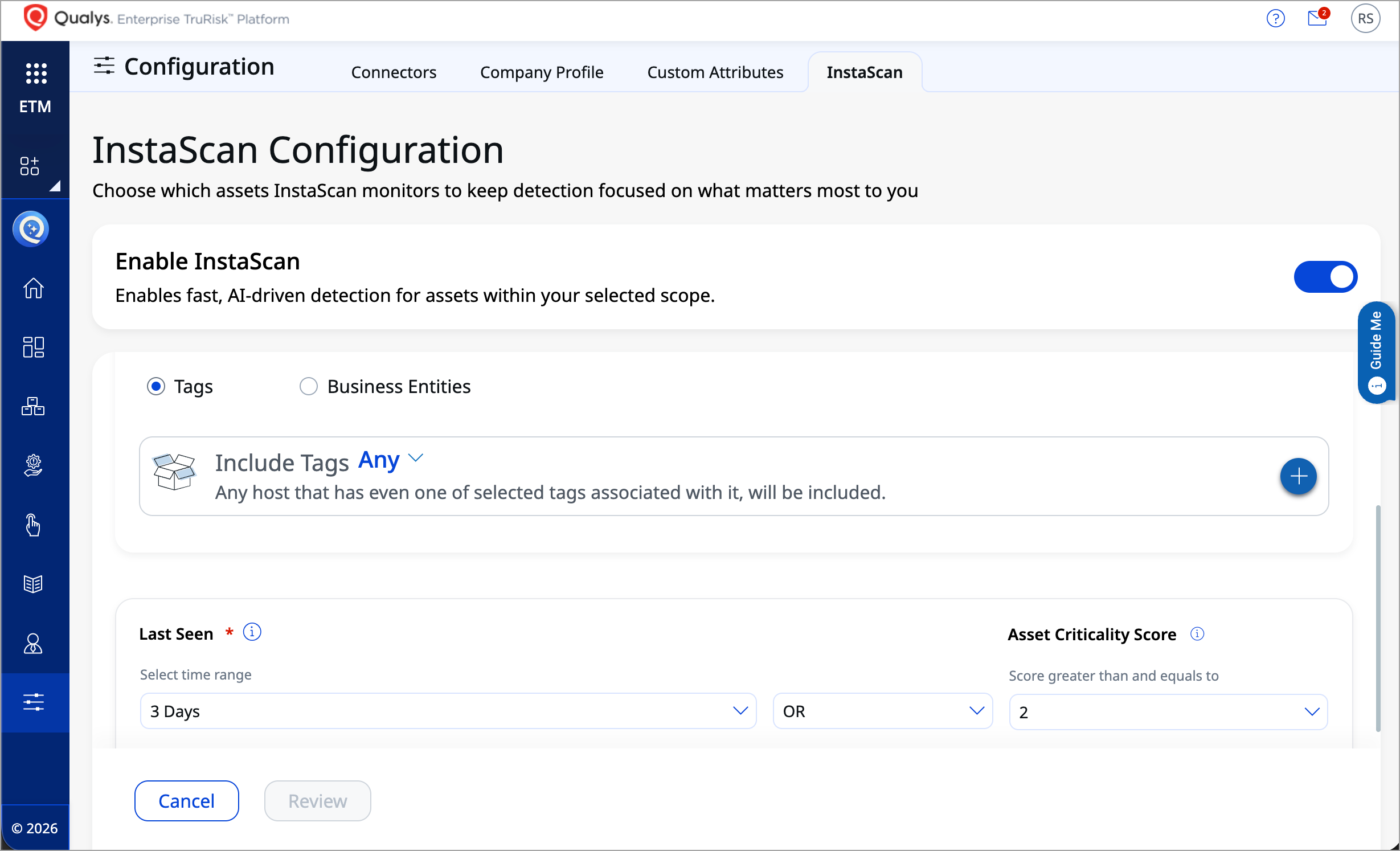Click the add widgets sidebar icon
This screenshot has width=1400, height=851.
click(30, 166)
